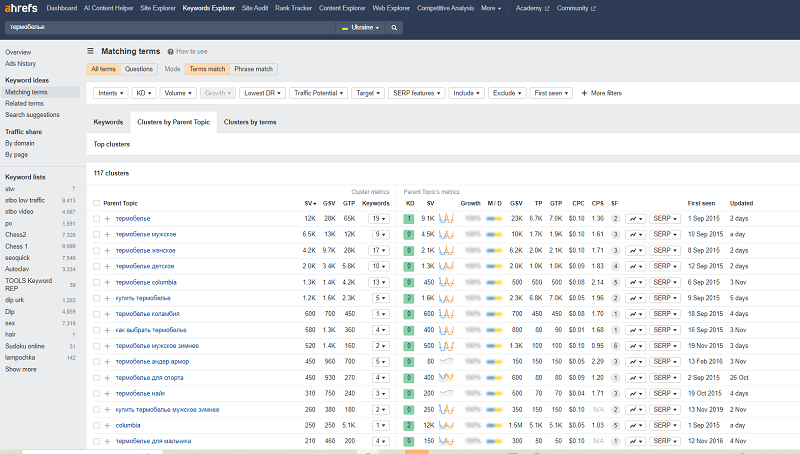Click the KD badge for купить термобелье row
This screenshot has width=800, height=454.
409,298
